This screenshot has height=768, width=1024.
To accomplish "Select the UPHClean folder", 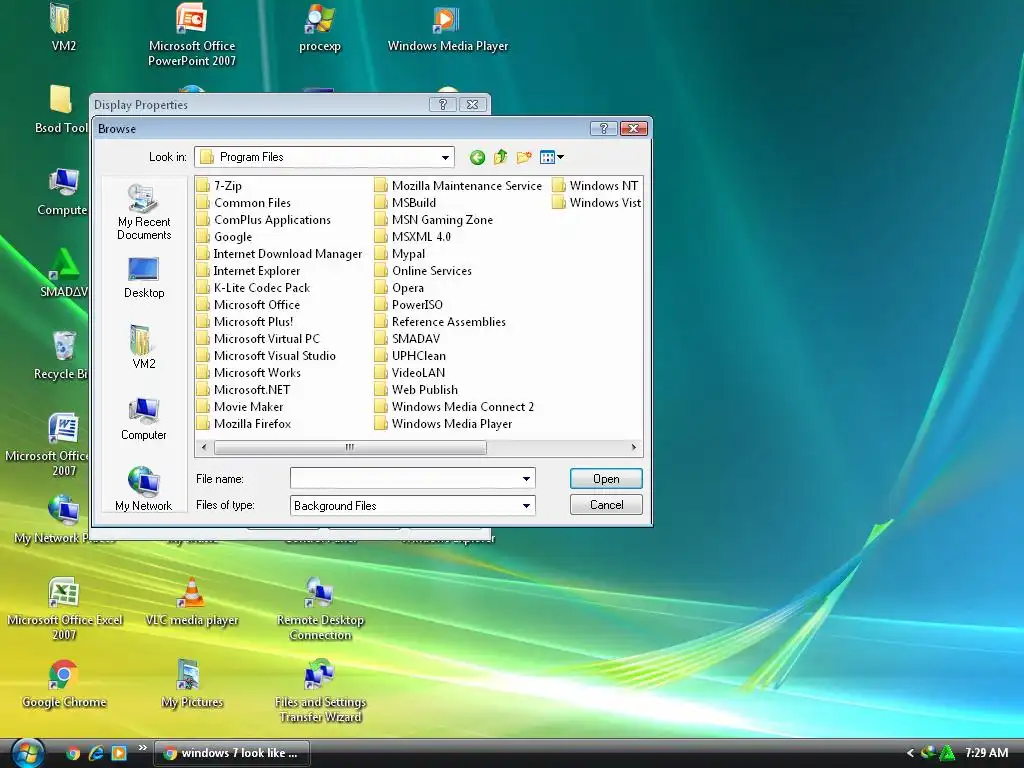I will click(x=411, y=355).
